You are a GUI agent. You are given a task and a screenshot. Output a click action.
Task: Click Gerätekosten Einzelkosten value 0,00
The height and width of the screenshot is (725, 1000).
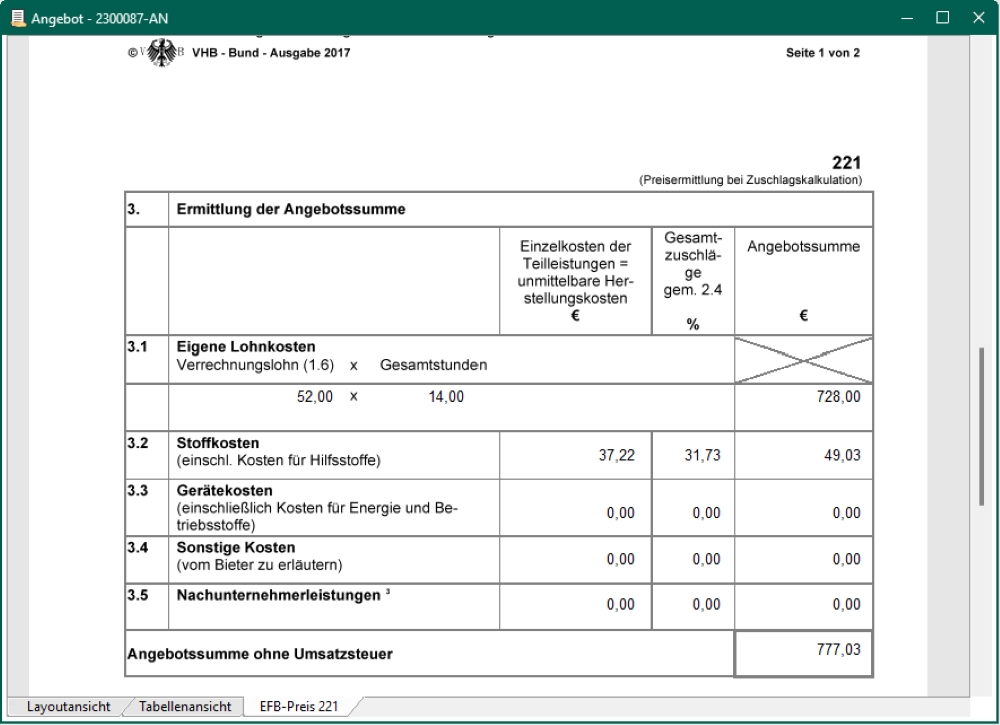(620, 513)
